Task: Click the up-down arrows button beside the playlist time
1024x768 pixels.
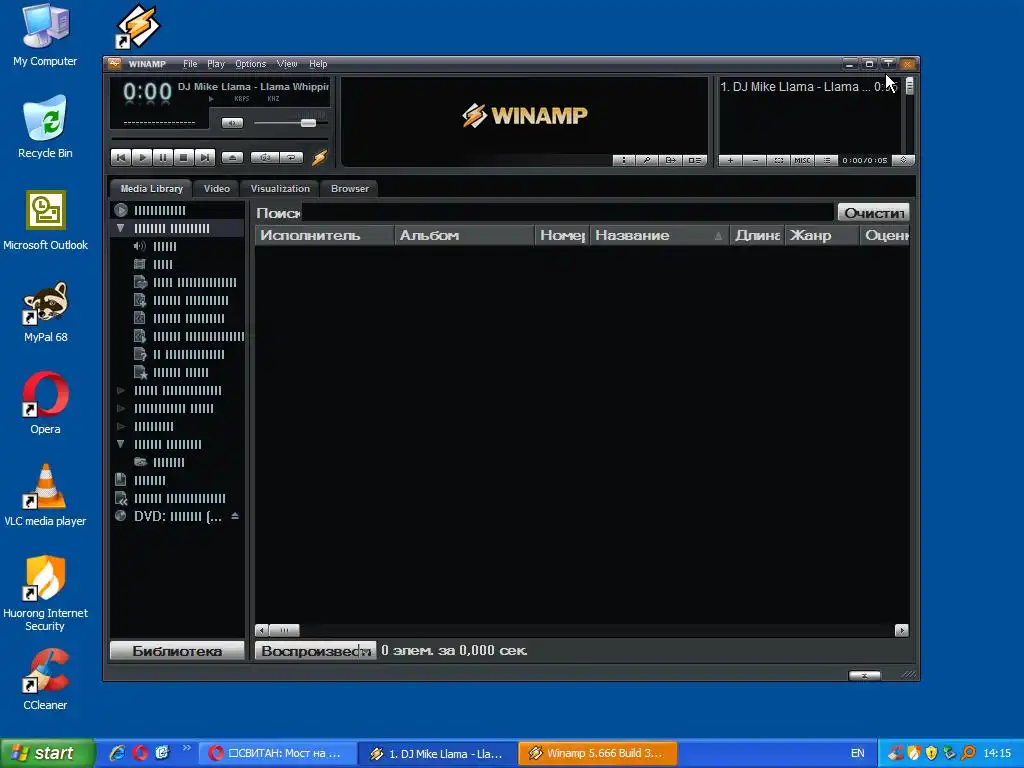Action: click(903, 160)
